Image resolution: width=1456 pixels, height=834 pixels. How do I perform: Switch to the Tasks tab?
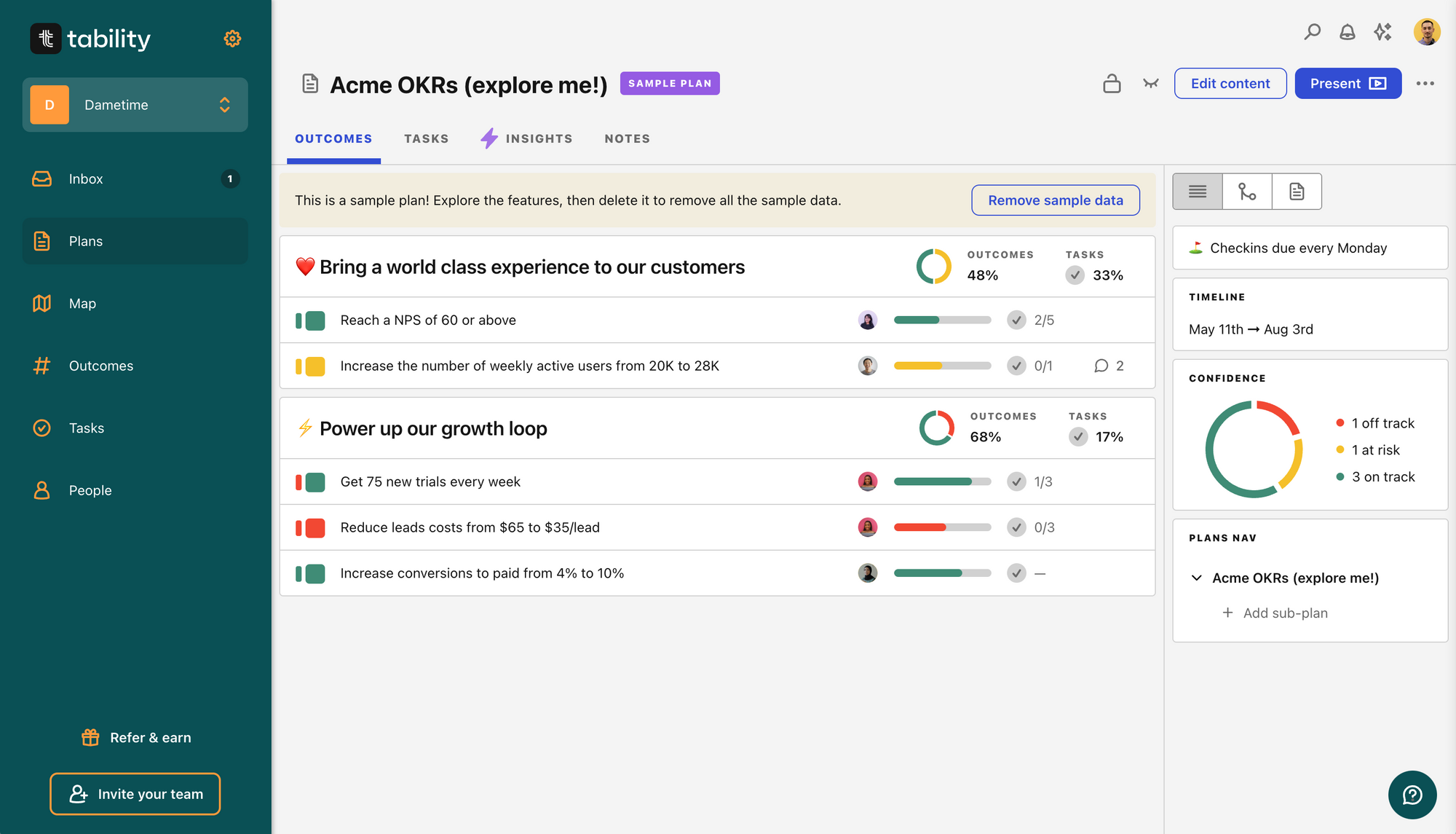pos(426,139)
